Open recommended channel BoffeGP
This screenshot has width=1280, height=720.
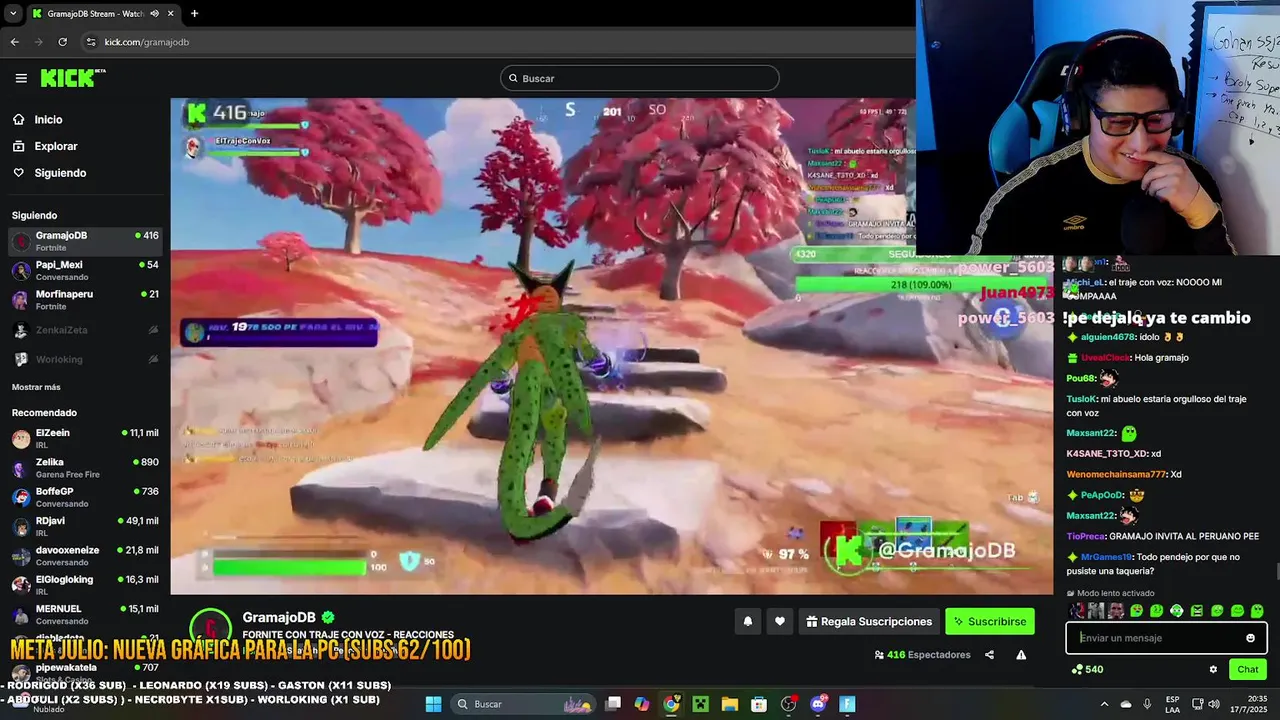[85, 497]
